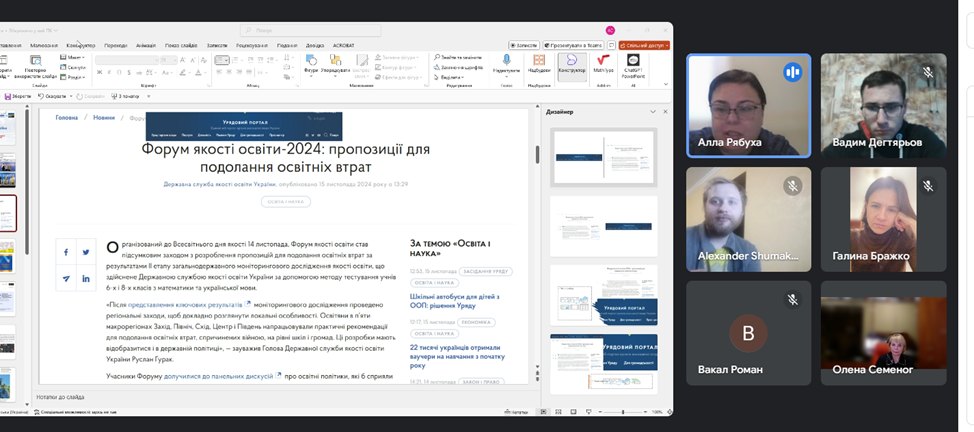Click the zoom slider in status bar
Image resolution: width=974 pixels, height=432 pixels.
623,411
